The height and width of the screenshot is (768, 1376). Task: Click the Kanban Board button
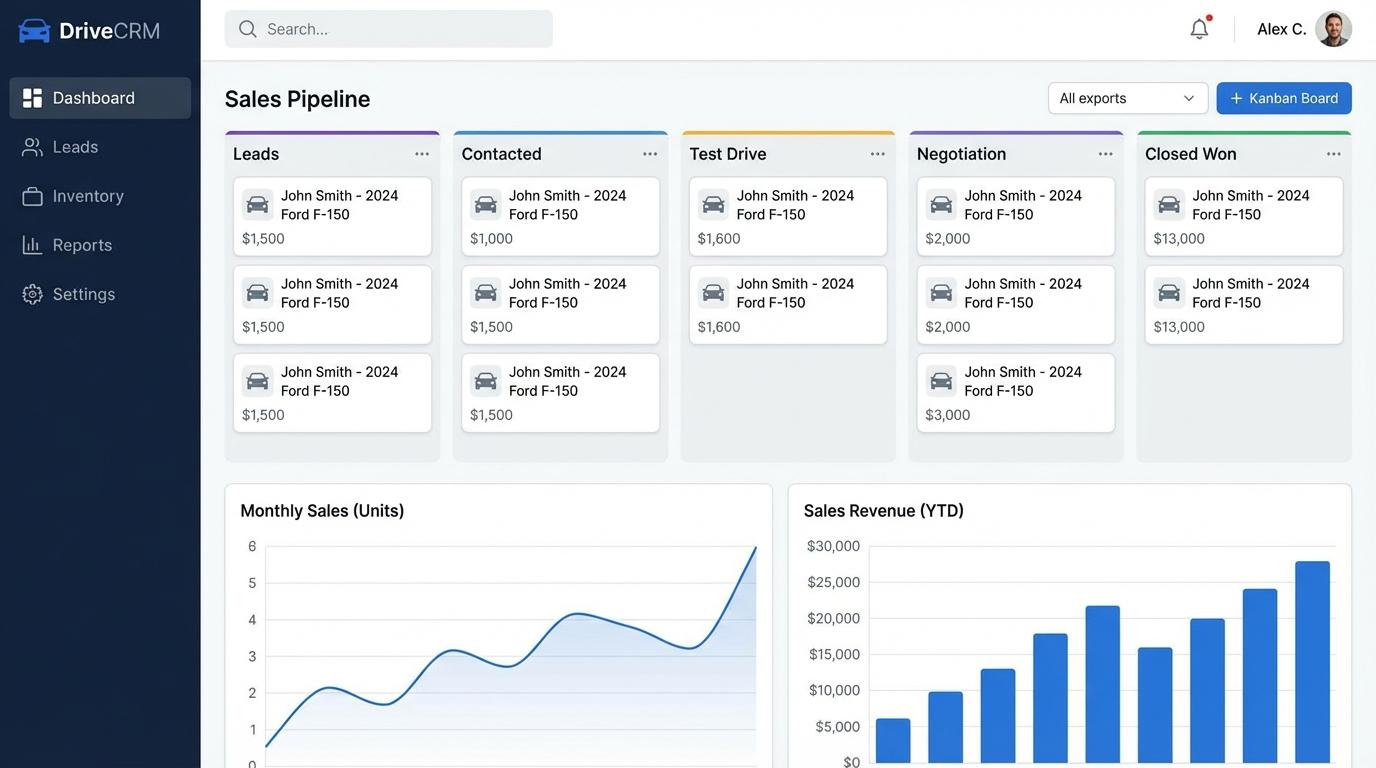click(1284, 96)
